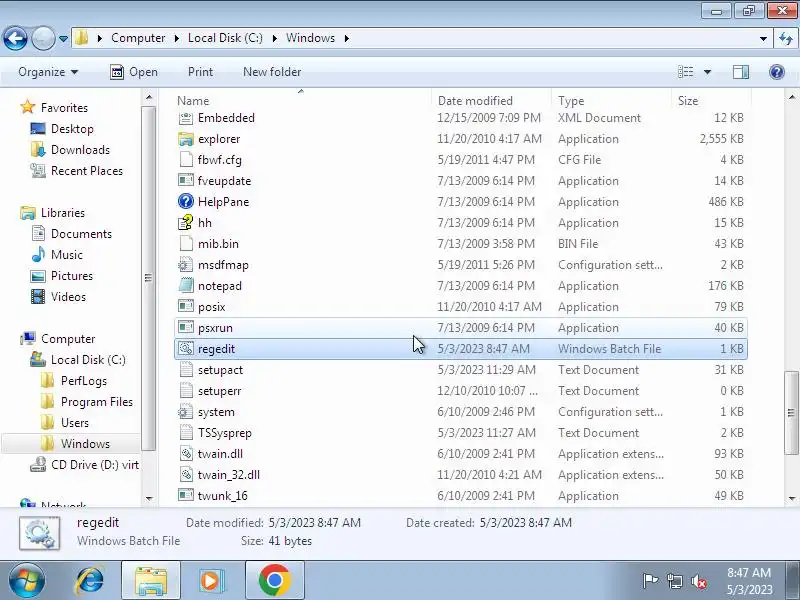Select the system configuration file icon
800x600 pixels.
pyautogui.click(x=186, y=412)
